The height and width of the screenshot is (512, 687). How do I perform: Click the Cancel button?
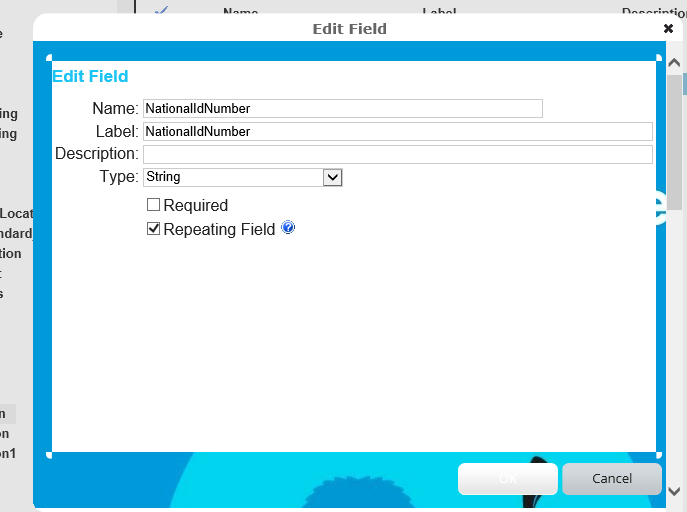[612, 479]
